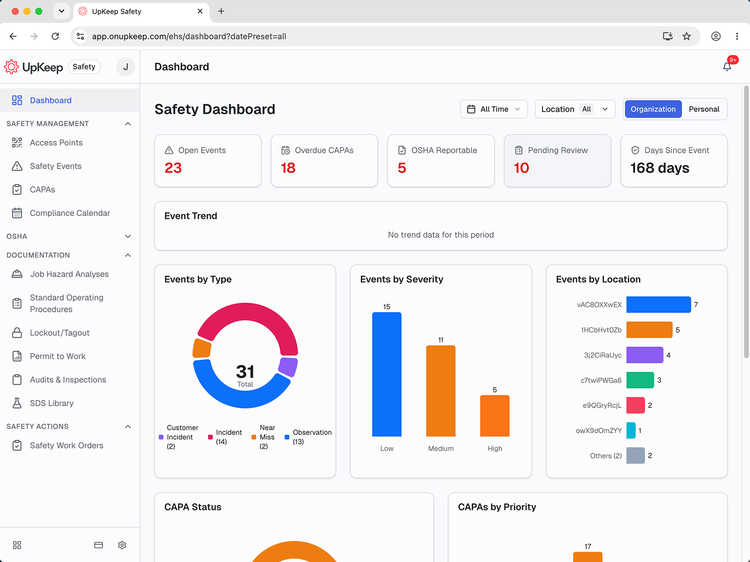The image size is (750, 562).
Task: Open the Pending Review card
Action: coord(557,160)
